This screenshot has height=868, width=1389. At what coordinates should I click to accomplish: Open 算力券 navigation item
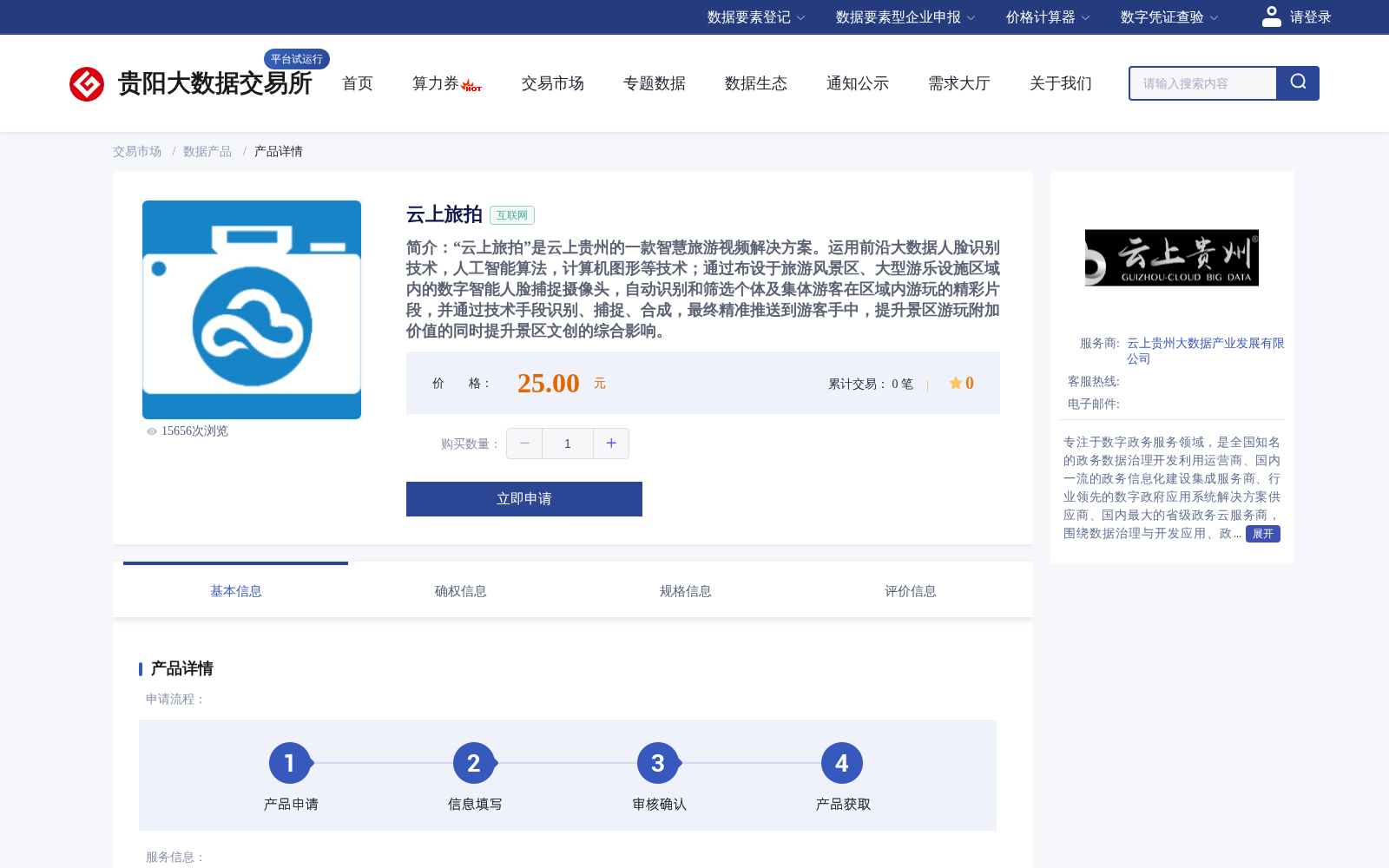click(435, 83)
